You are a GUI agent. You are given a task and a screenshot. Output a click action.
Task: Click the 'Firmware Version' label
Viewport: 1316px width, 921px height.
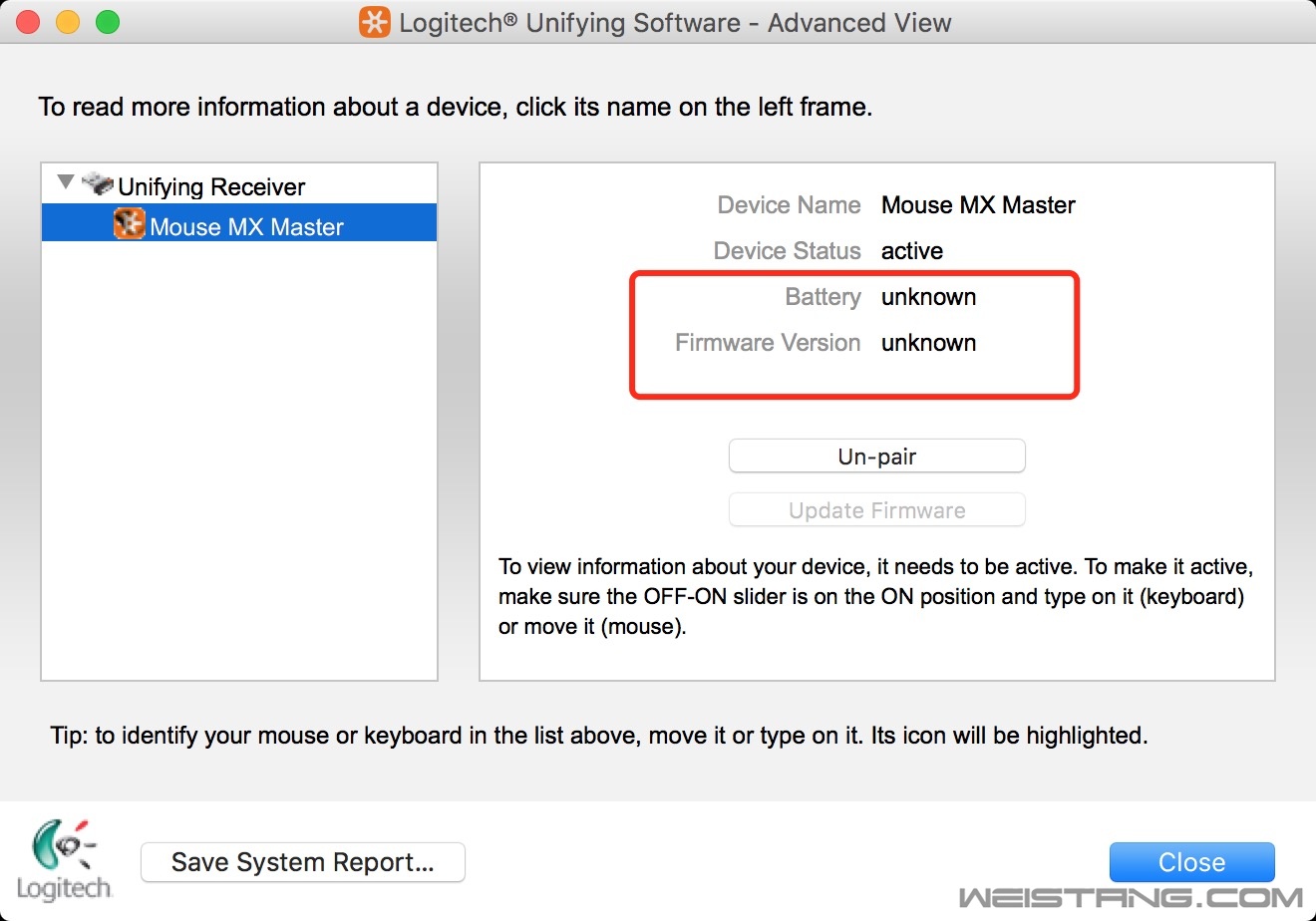click(768, 343)
